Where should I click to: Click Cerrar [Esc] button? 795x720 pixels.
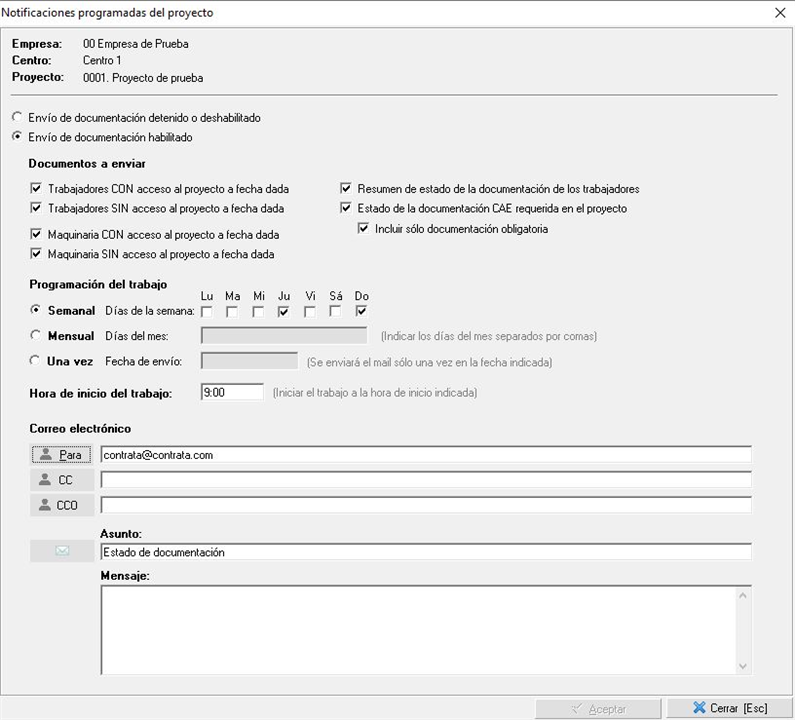729,708
